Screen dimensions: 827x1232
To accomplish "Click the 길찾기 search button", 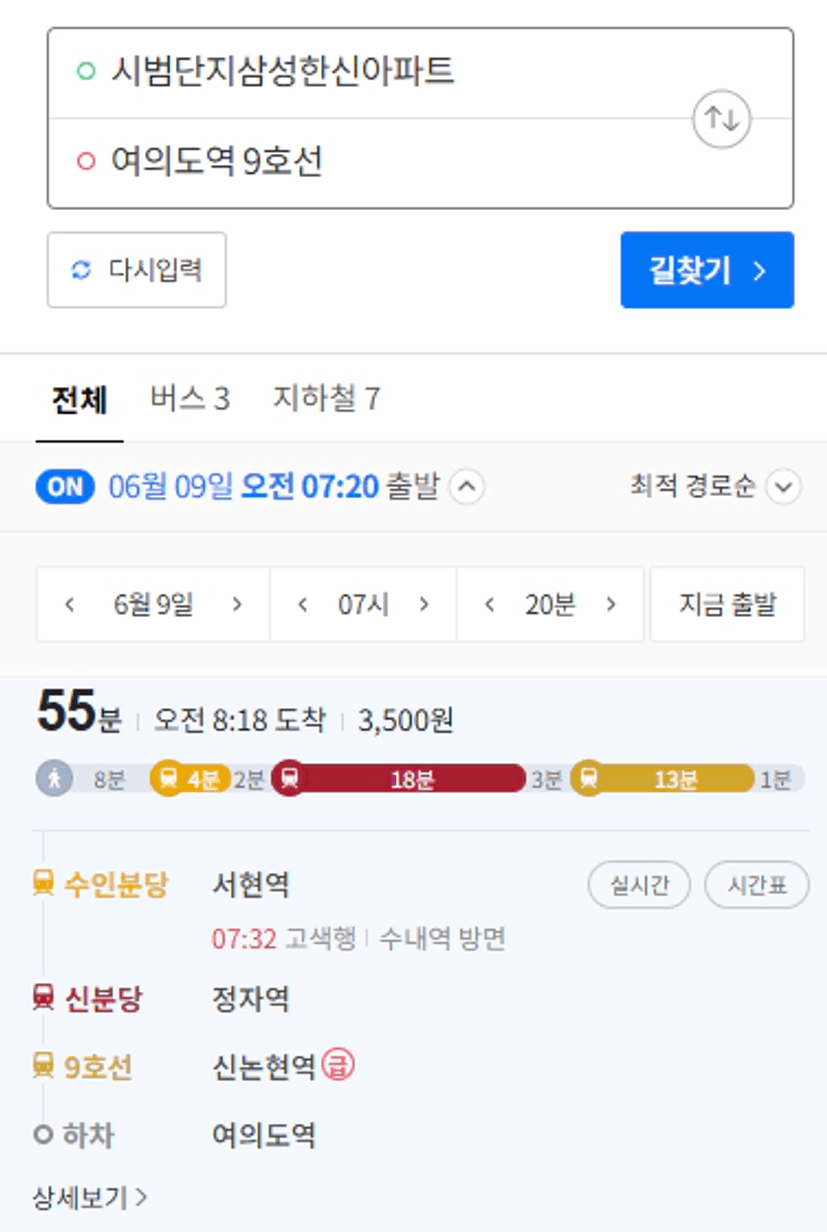I will tap(707, 270).
